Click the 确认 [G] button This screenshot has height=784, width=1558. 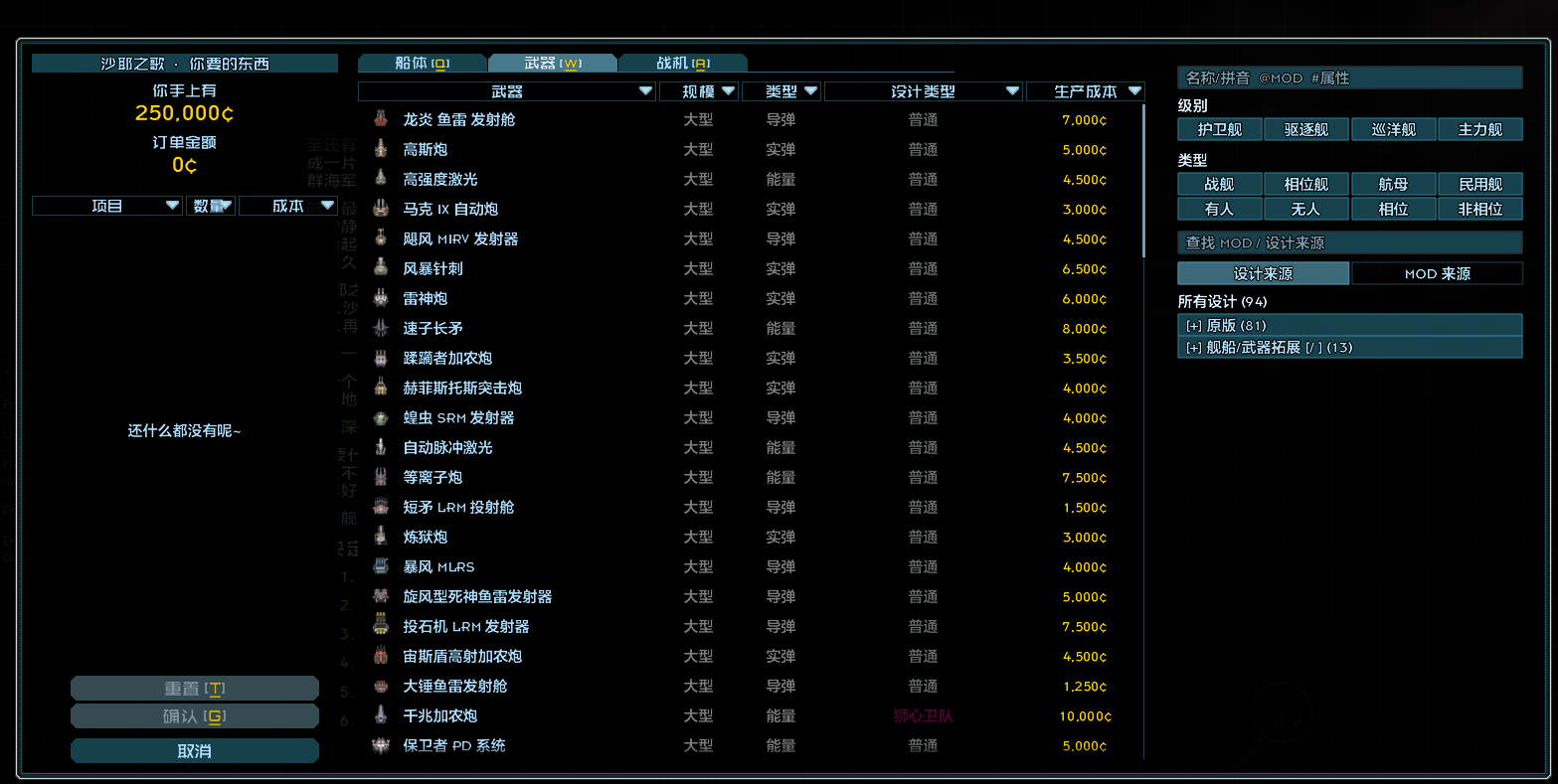[x=195, y=716]
